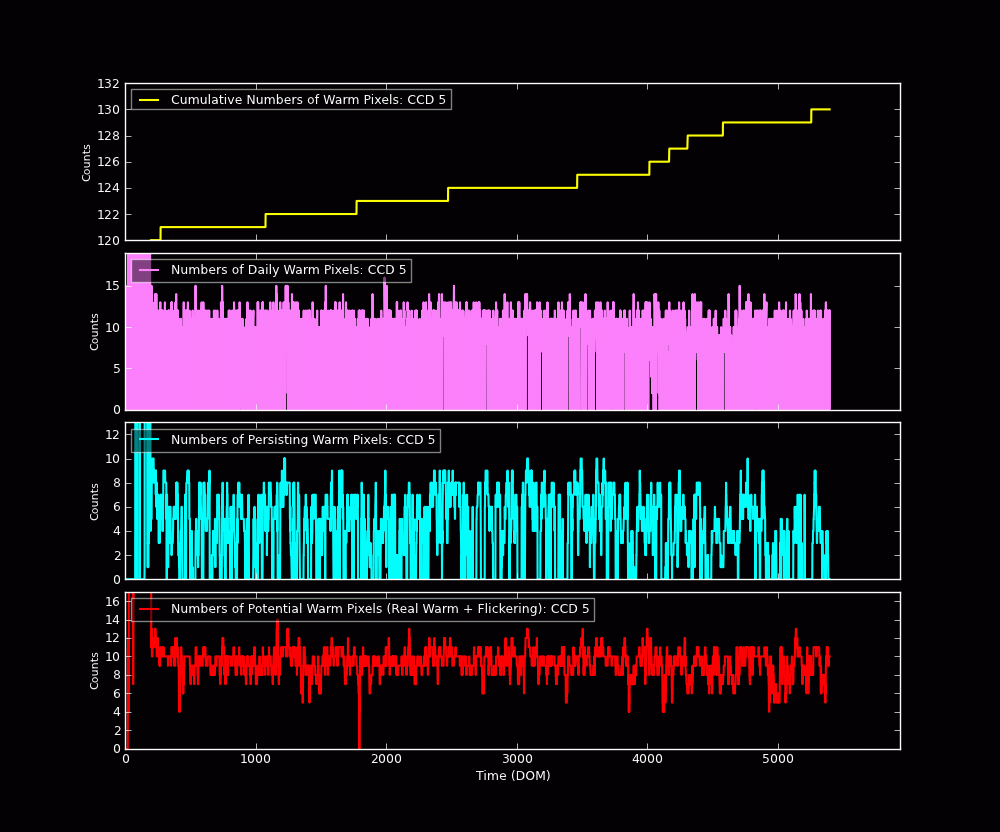This screenshot has width=1000, height=832.
Task: Click the red line's deep dip to zero near 1800
Action: coord(359,745)
